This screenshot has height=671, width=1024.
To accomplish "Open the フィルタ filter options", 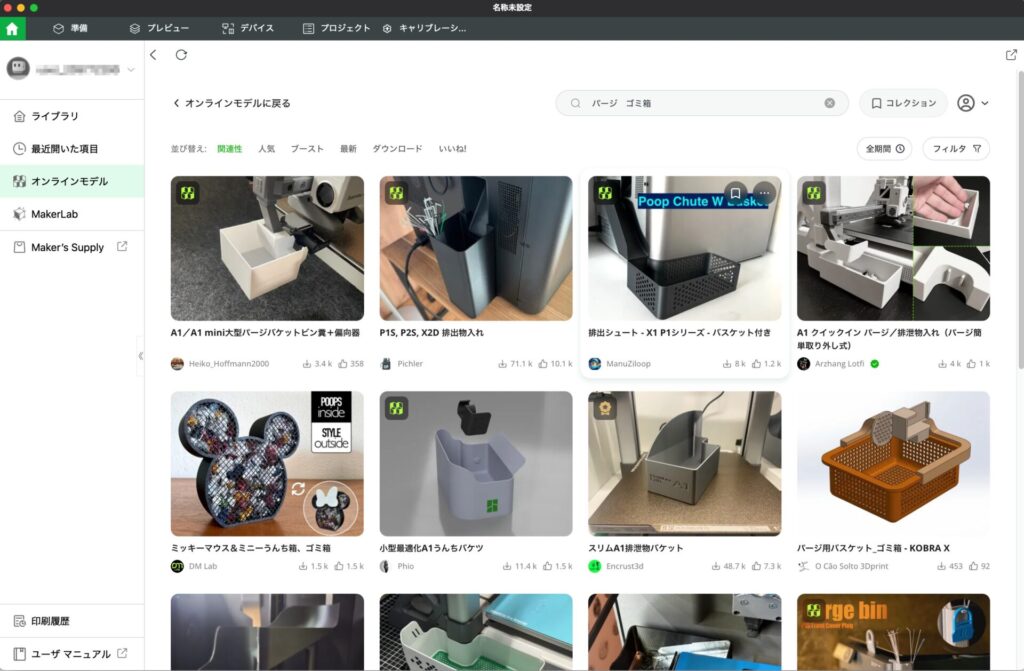I will click(956, 149).
